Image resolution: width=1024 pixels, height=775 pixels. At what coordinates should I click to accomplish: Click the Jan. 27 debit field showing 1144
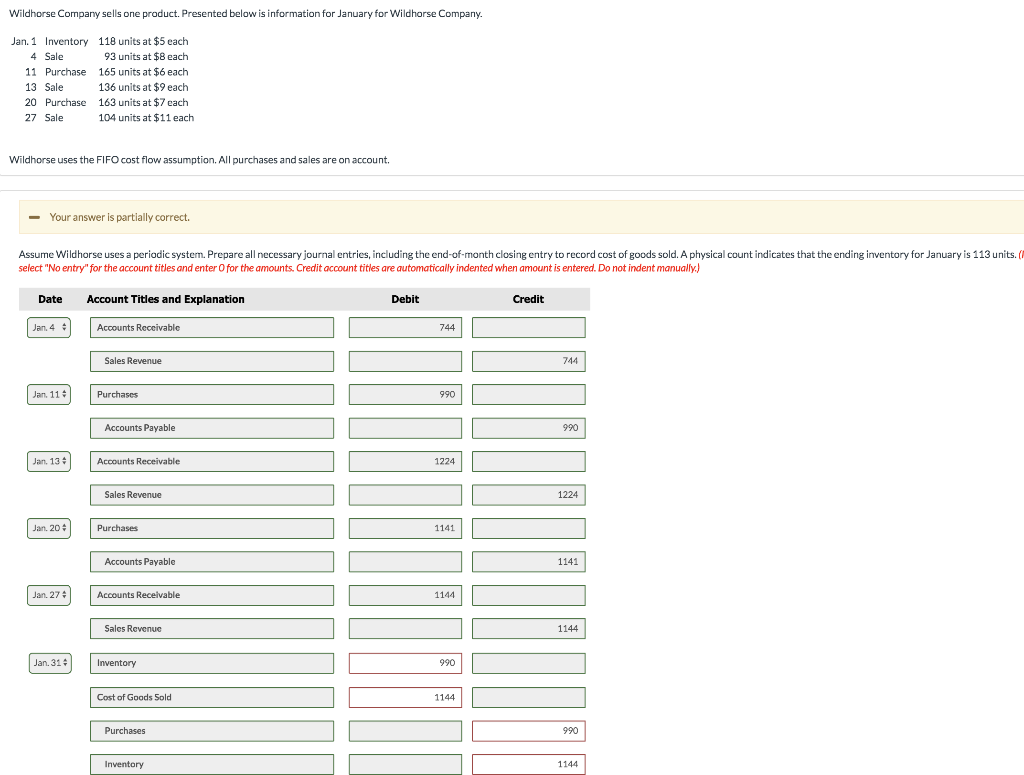pyautogui.click(x=405, y=595)
